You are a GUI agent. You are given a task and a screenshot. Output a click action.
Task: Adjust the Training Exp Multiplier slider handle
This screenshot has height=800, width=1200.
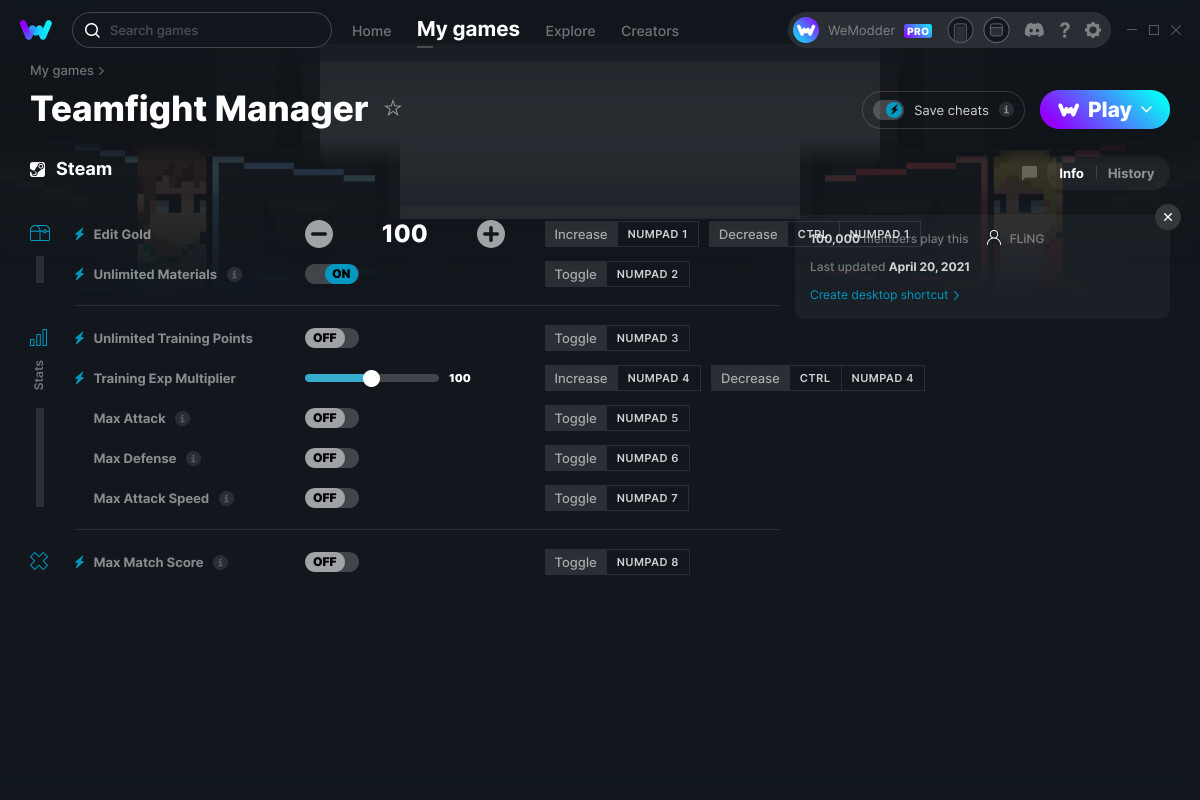coord(372,378)
